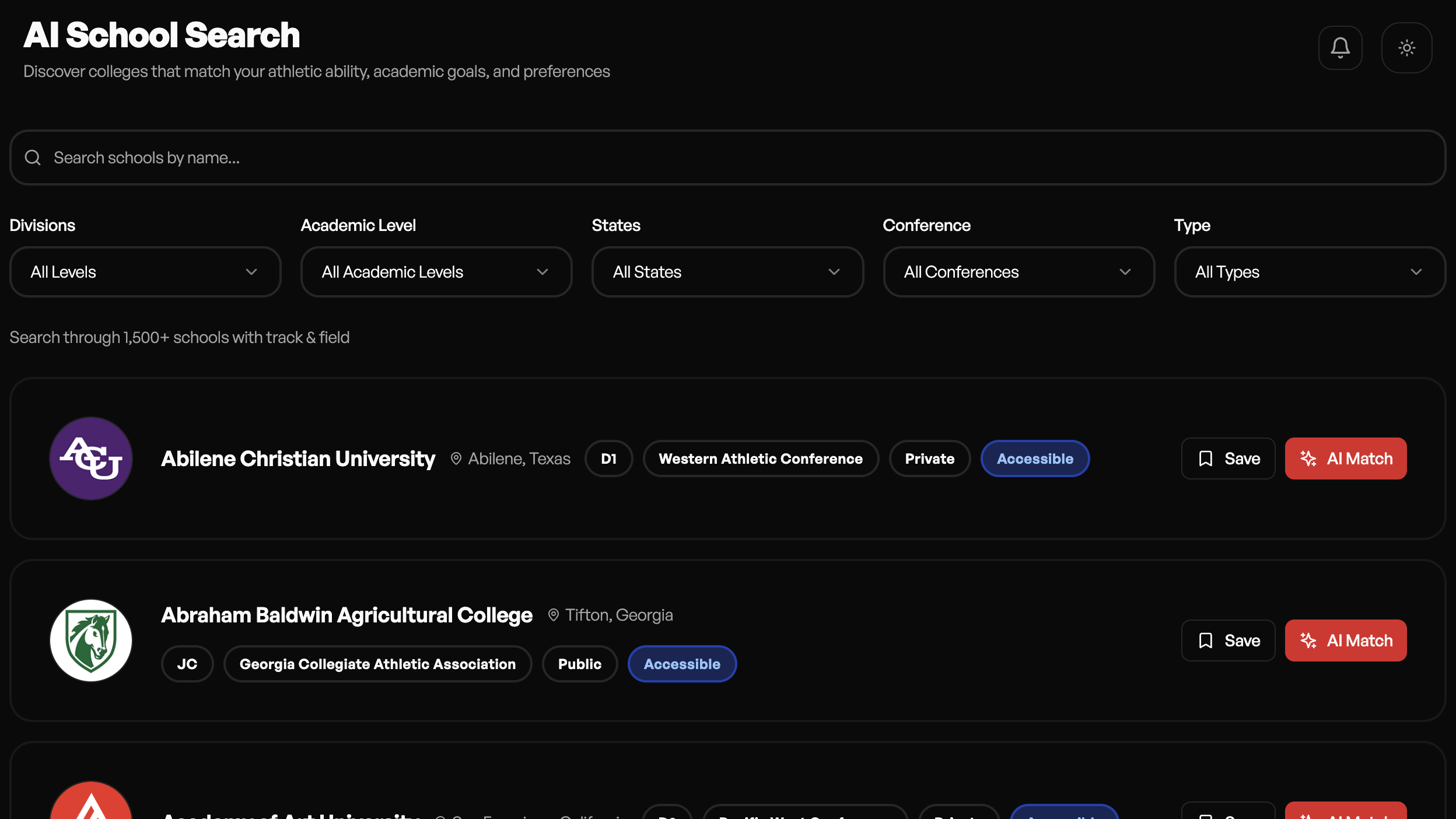
Task: Click the location pin beside Tifton, Georgia
Action: coord(552,614)
